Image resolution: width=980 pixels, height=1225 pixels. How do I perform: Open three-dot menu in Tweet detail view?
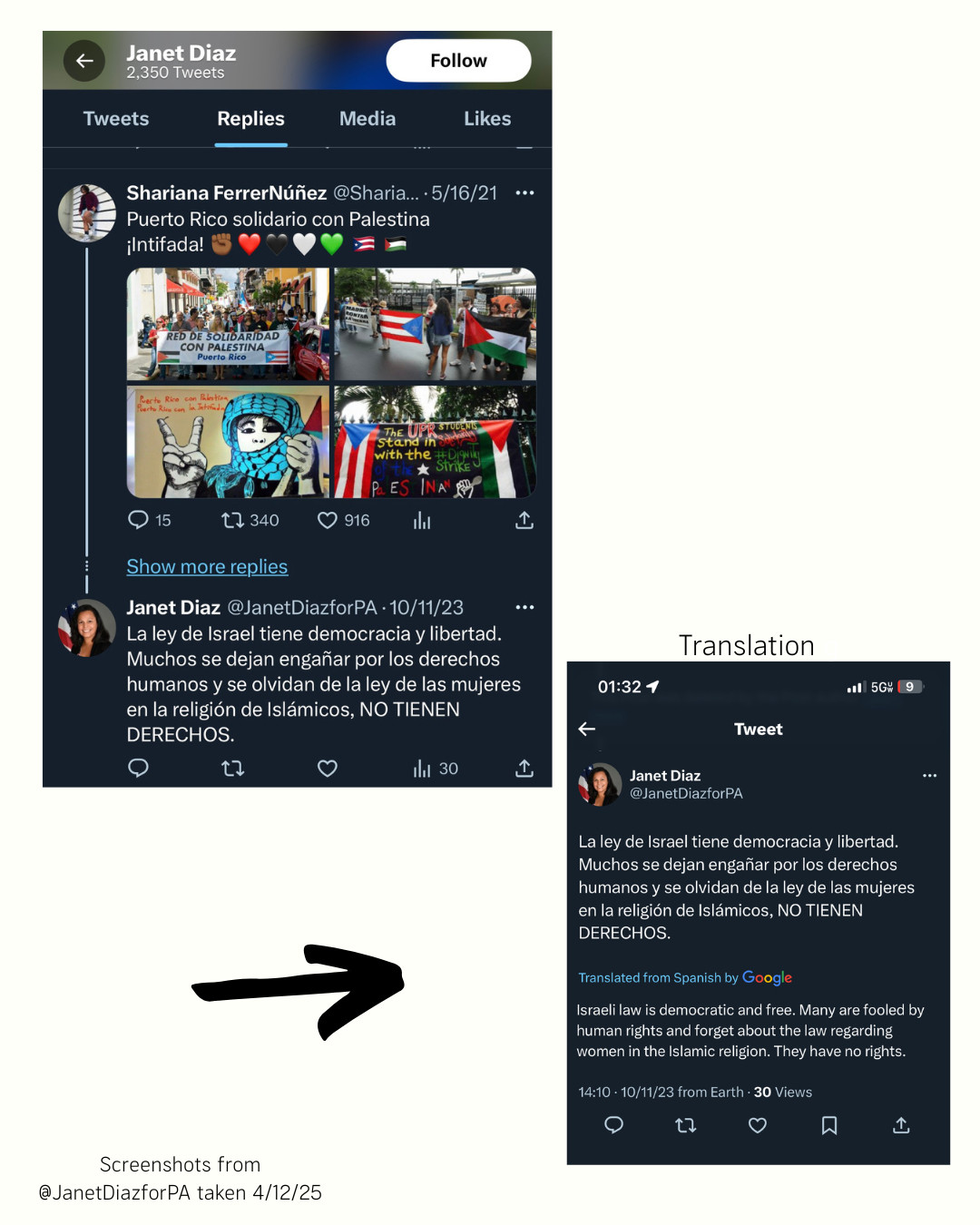[x=929, y=776]
